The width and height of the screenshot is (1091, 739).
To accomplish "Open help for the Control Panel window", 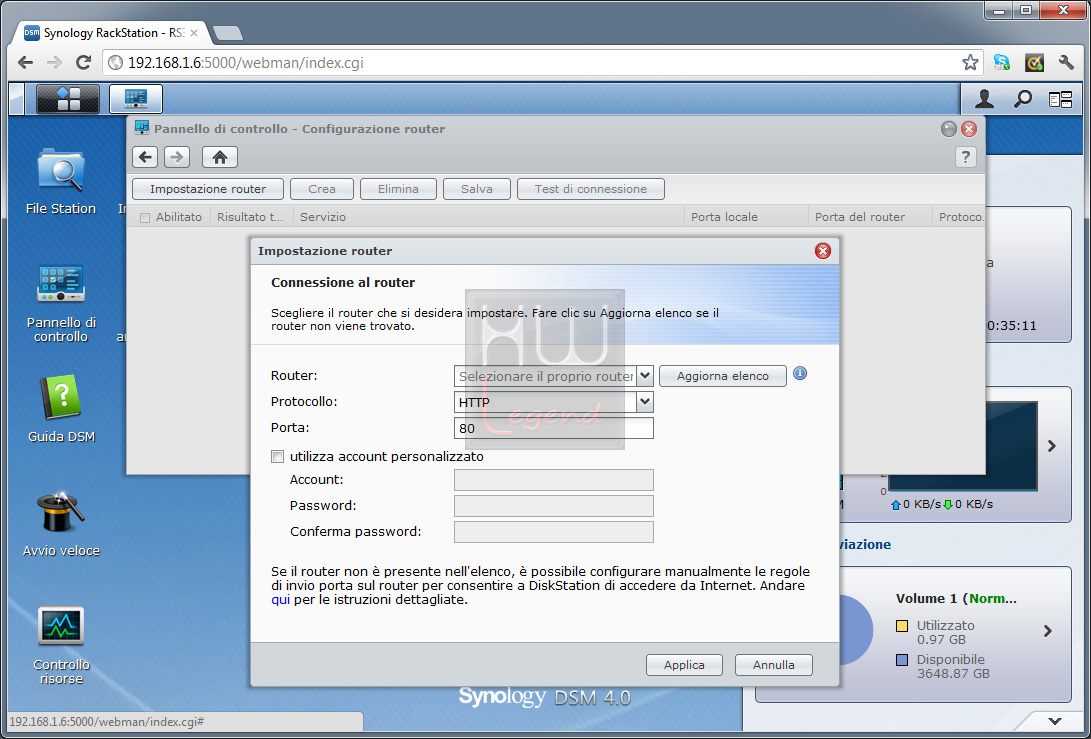I will [965, 157].
